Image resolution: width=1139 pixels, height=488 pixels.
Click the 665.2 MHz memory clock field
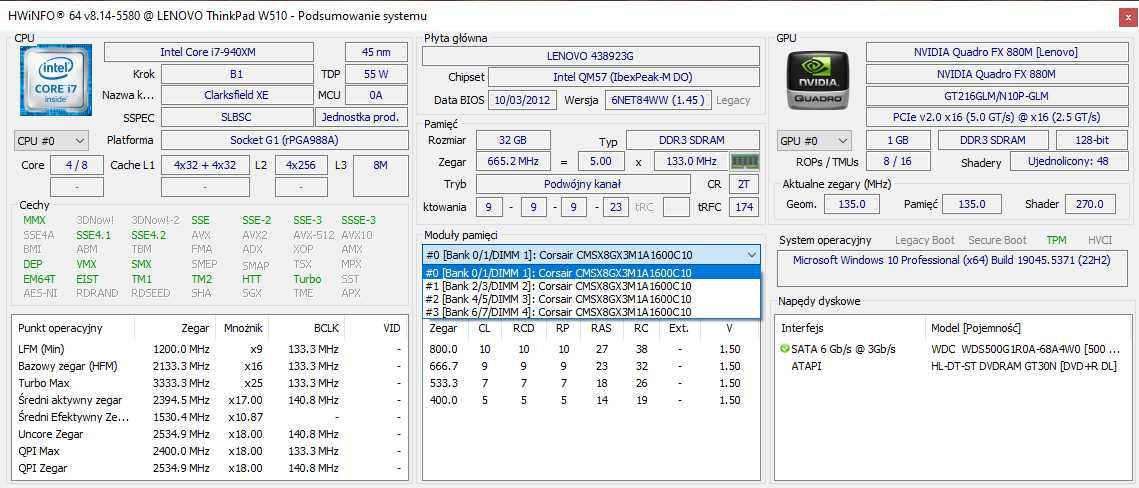(513, 161)
